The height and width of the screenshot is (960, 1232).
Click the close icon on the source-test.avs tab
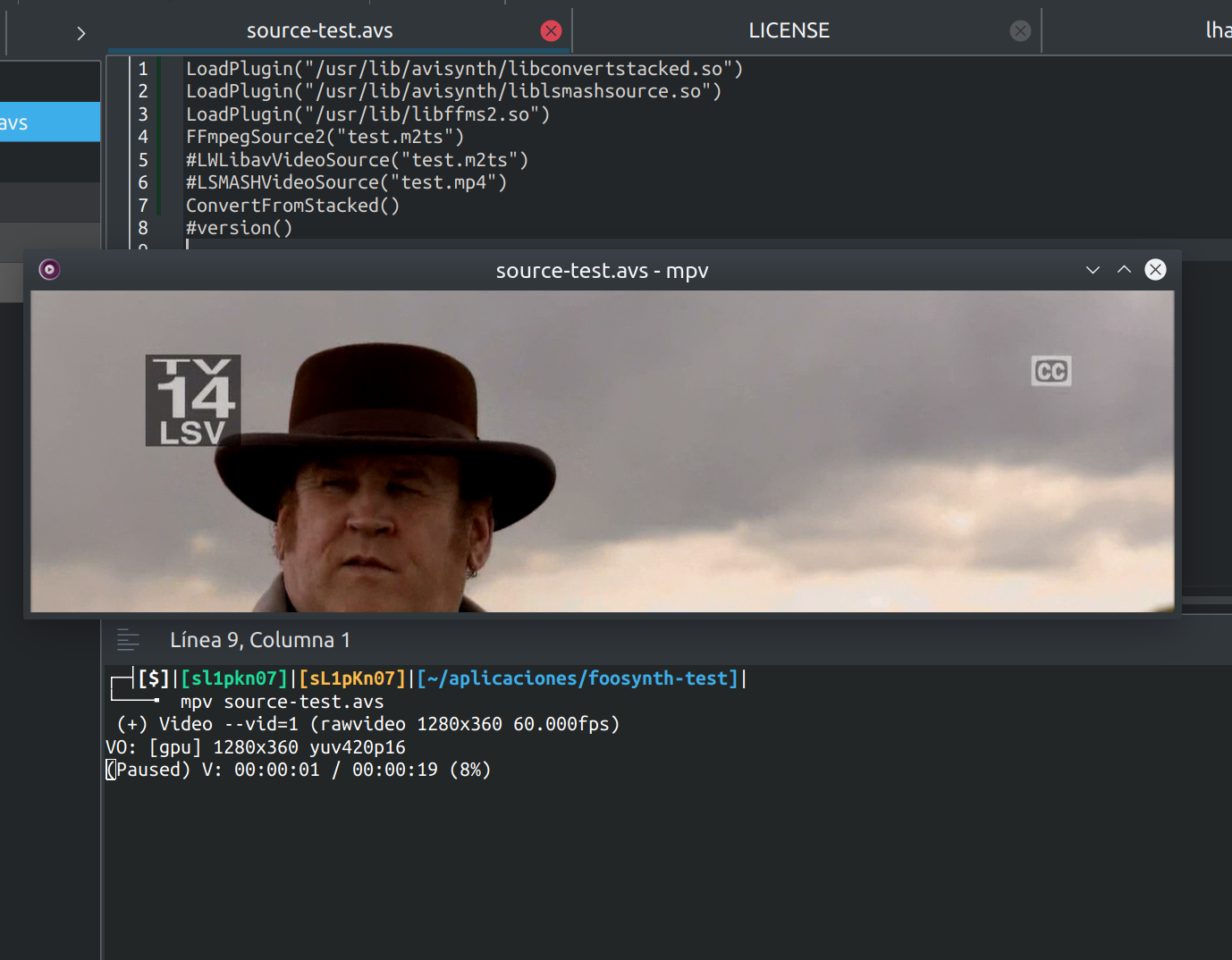[x=552, y=30]
